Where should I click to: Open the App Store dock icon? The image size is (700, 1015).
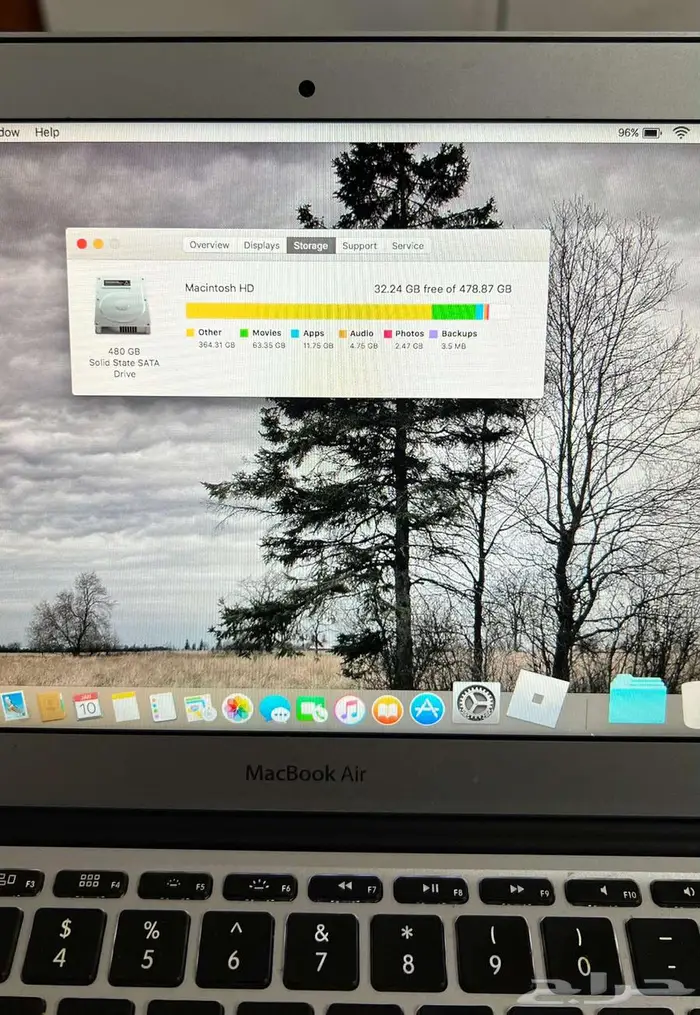tap(427, 709)
